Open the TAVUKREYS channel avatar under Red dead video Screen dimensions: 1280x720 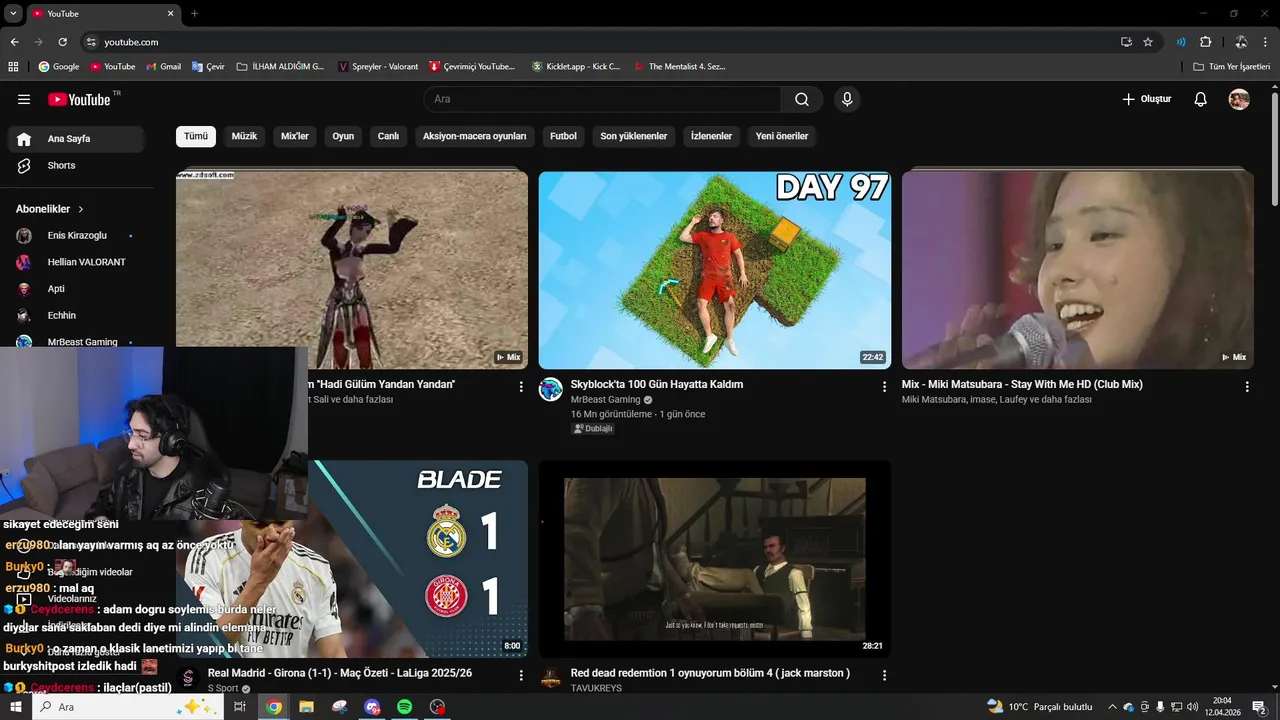tap(551, 679)
